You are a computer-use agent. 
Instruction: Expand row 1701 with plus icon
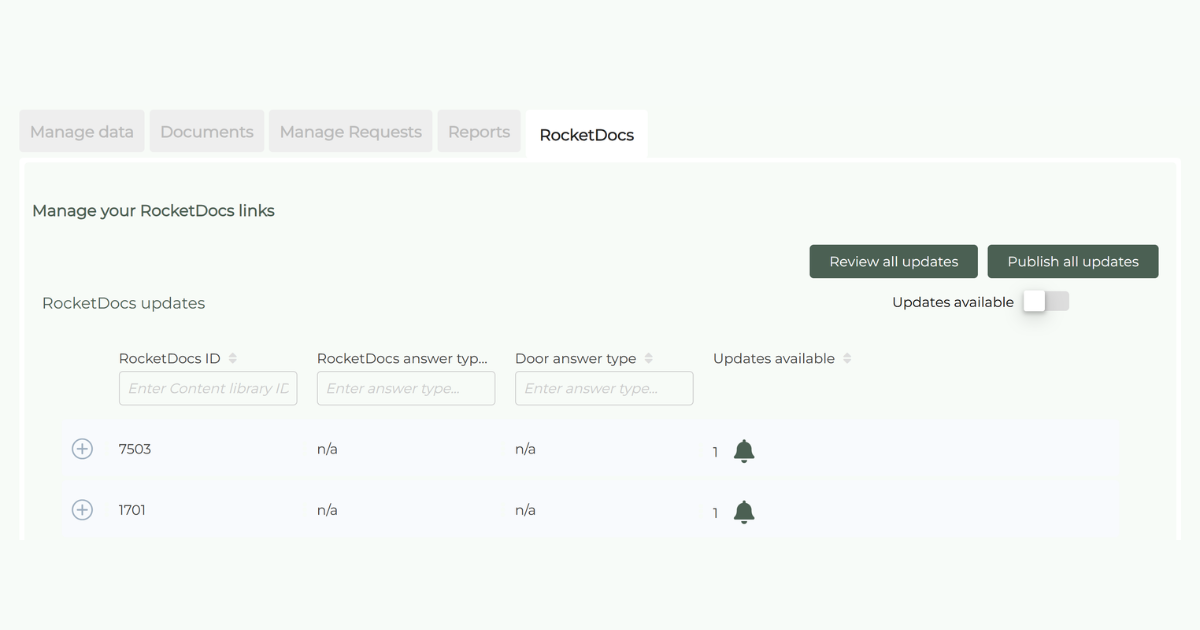[82, 510]
